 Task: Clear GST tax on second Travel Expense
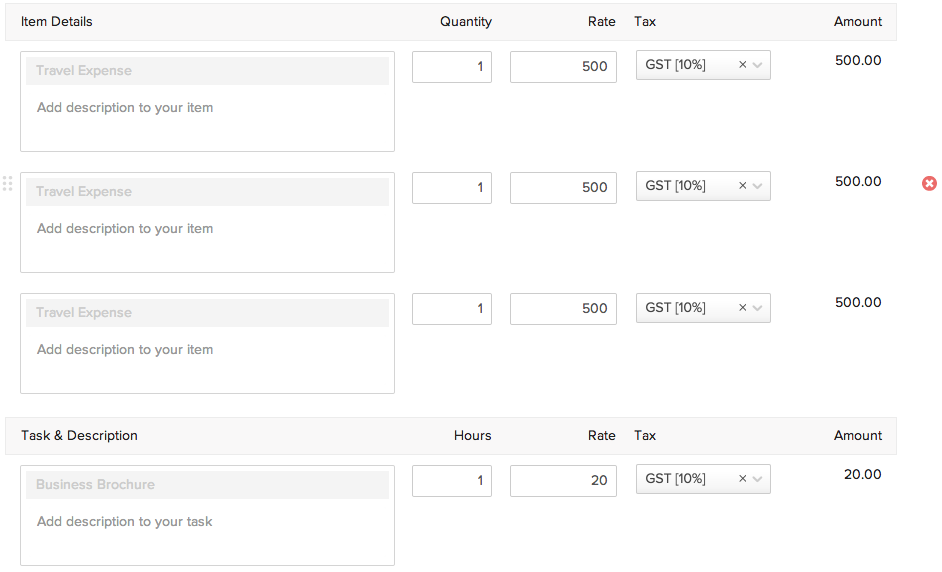742,186
